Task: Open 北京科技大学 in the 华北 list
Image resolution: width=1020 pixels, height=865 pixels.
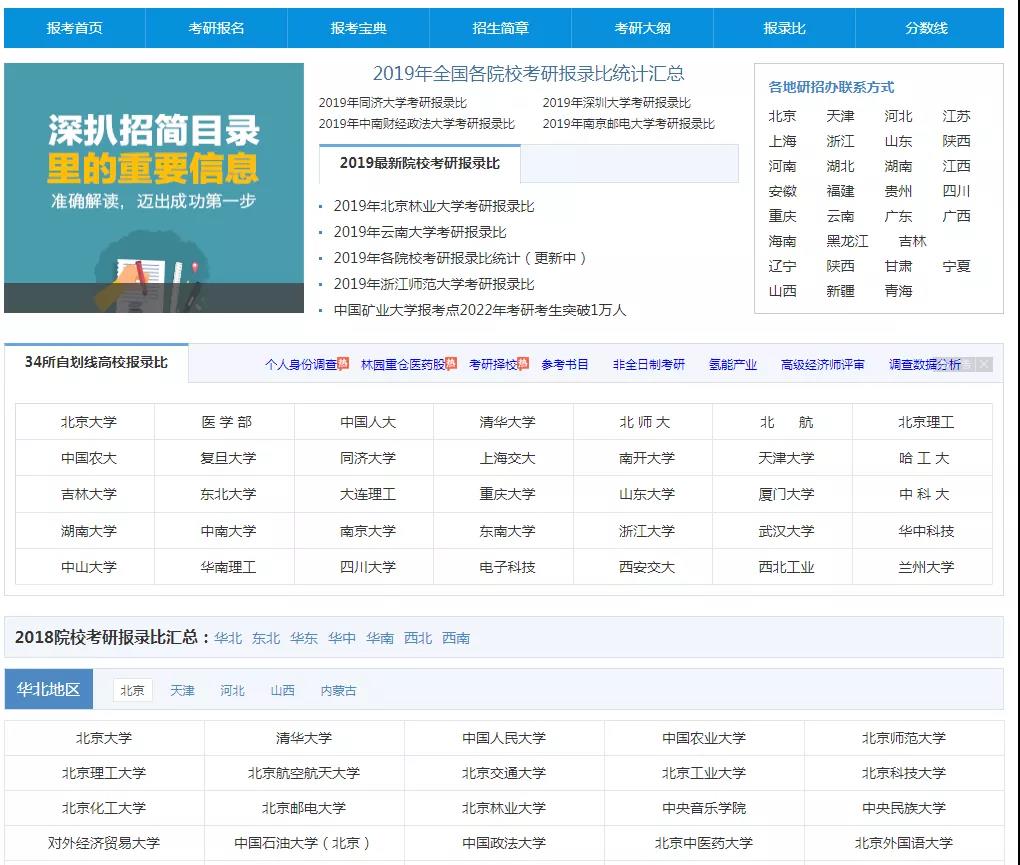Action: 904,773
